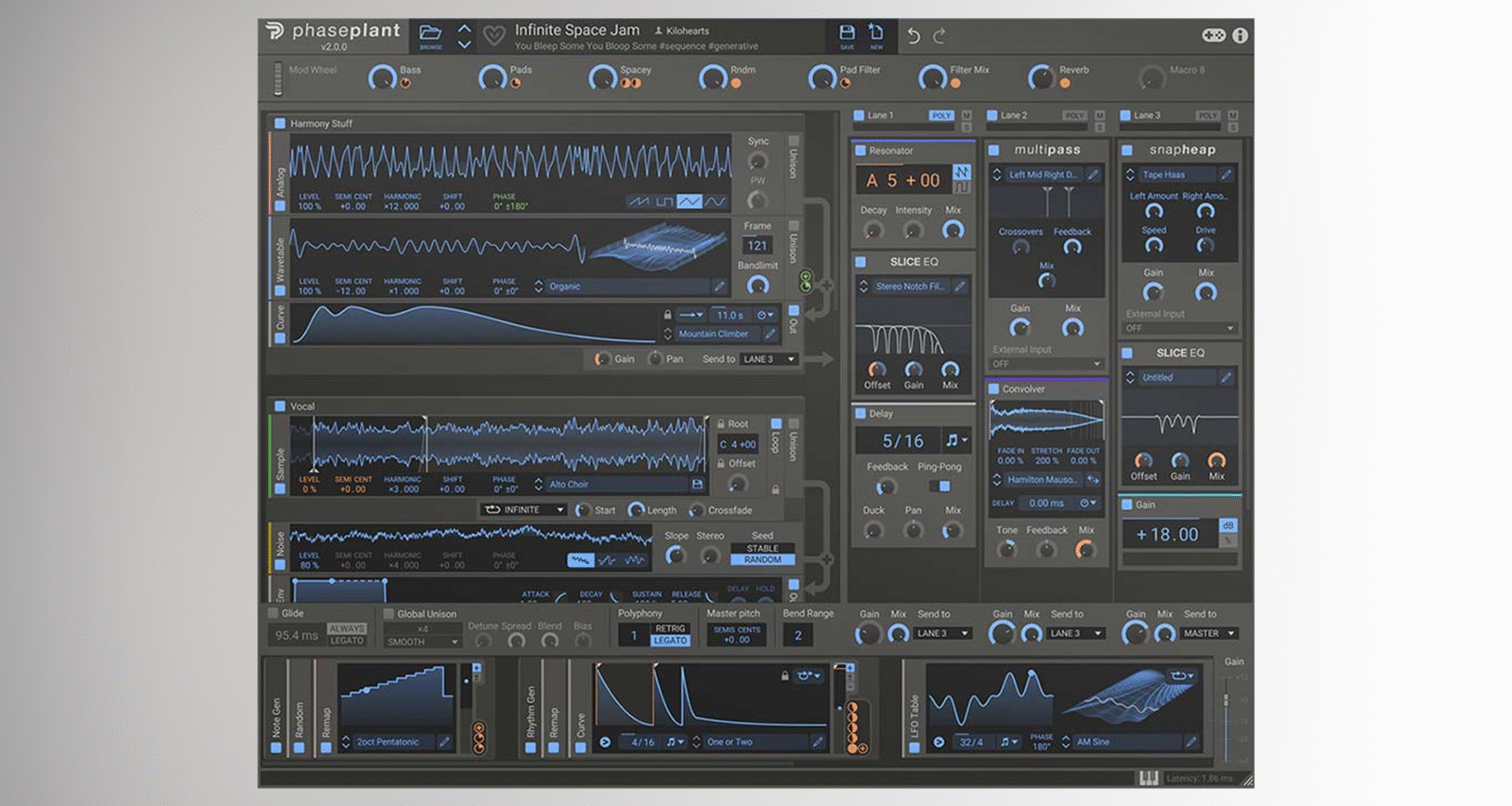
Task: Open the Global Unison SMOOTH mode dropdown
Action: pyautogui.click(x=421, y=642)
